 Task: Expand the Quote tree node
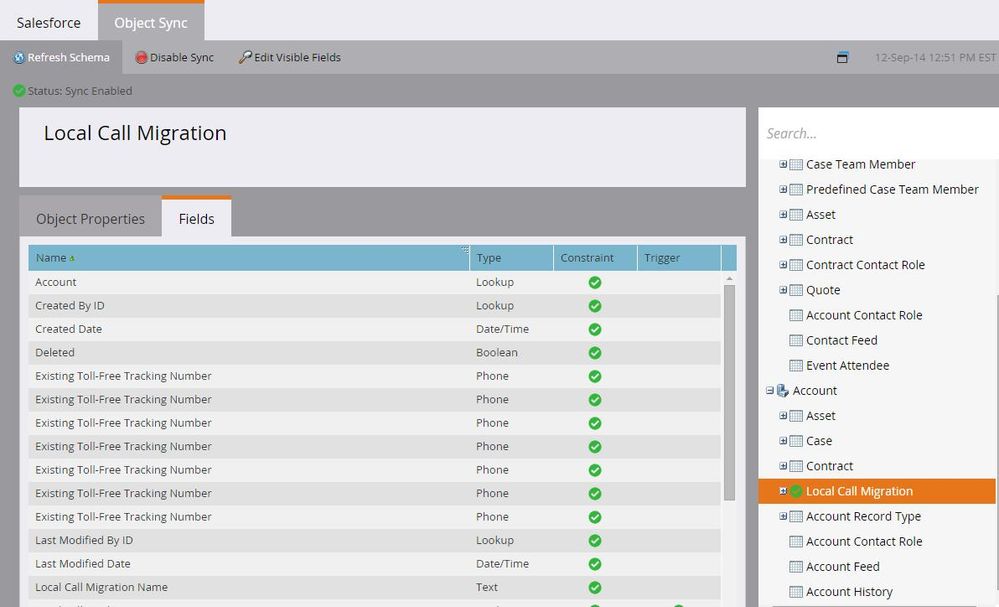tap(783, 290)
